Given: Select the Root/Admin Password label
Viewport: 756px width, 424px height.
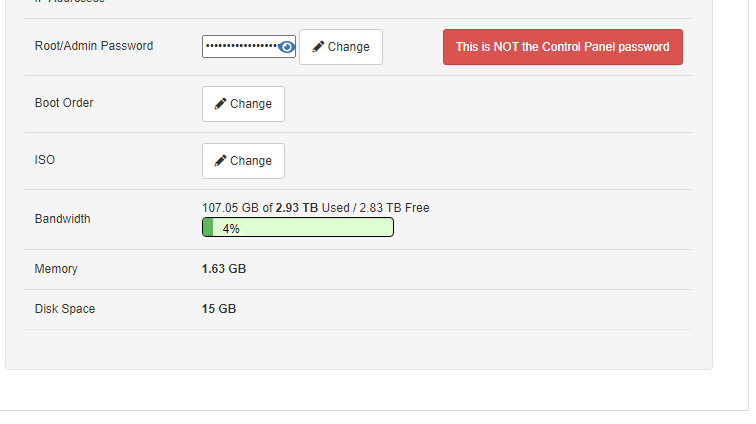Looking at the screenshot, I should click(x=94, y=46).
